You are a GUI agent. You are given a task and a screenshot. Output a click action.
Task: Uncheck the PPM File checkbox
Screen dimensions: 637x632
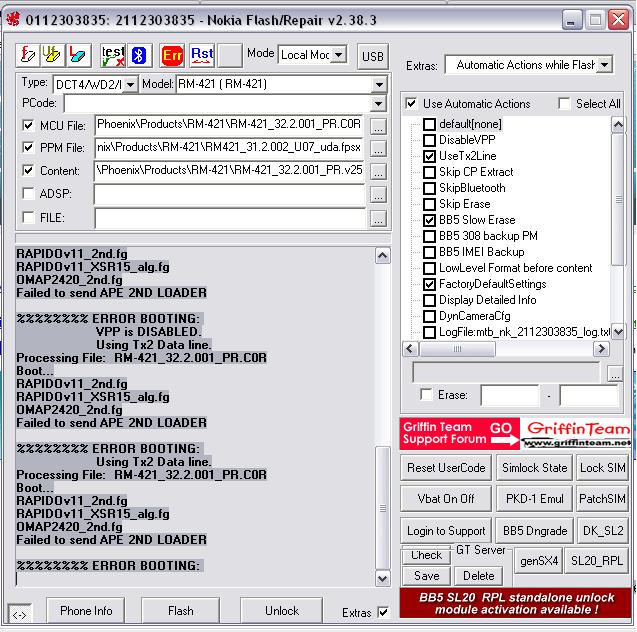(x=28, y=147)
